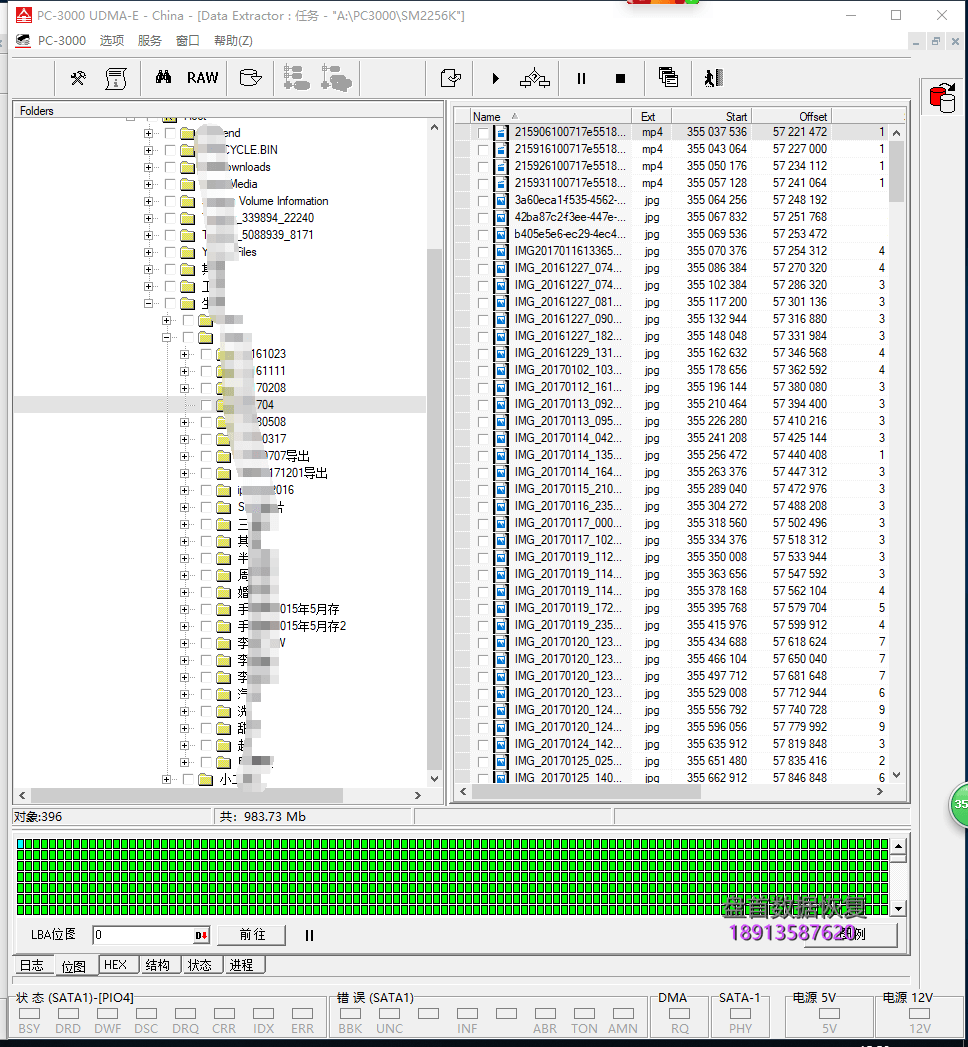The height and width of the screenshot is (1047, 968).
Task: Click the tree-with-disks toolbar icon
Action: point(336,77)
